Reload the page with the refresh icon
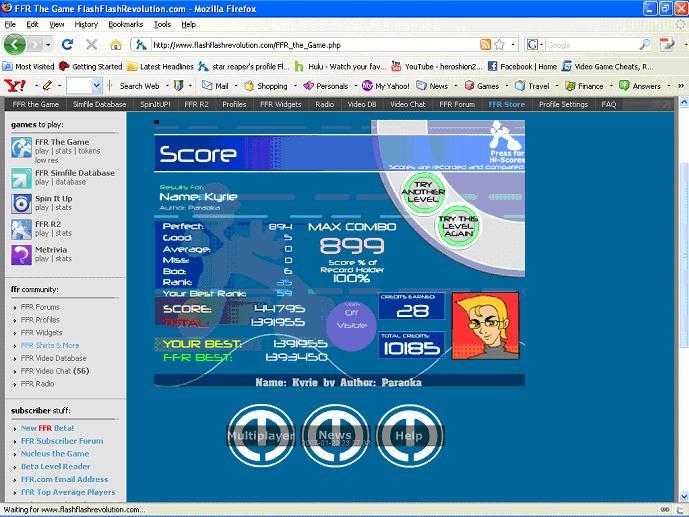 67,44
